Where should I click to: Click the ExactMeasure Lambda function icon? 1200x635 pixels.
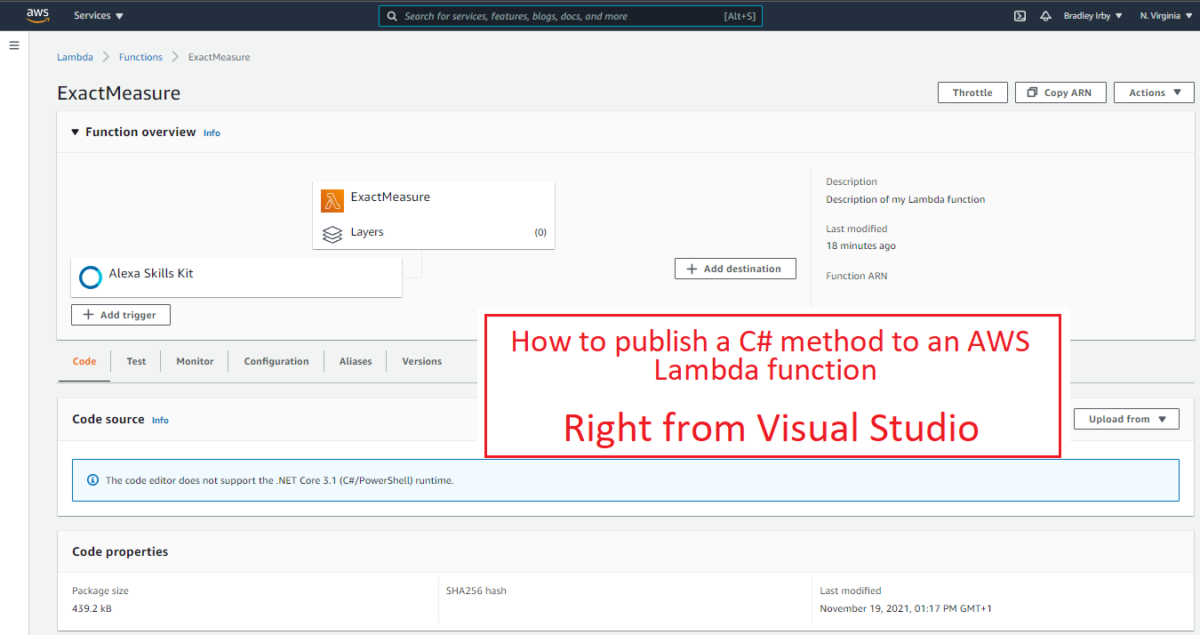[x=332, y=200]
